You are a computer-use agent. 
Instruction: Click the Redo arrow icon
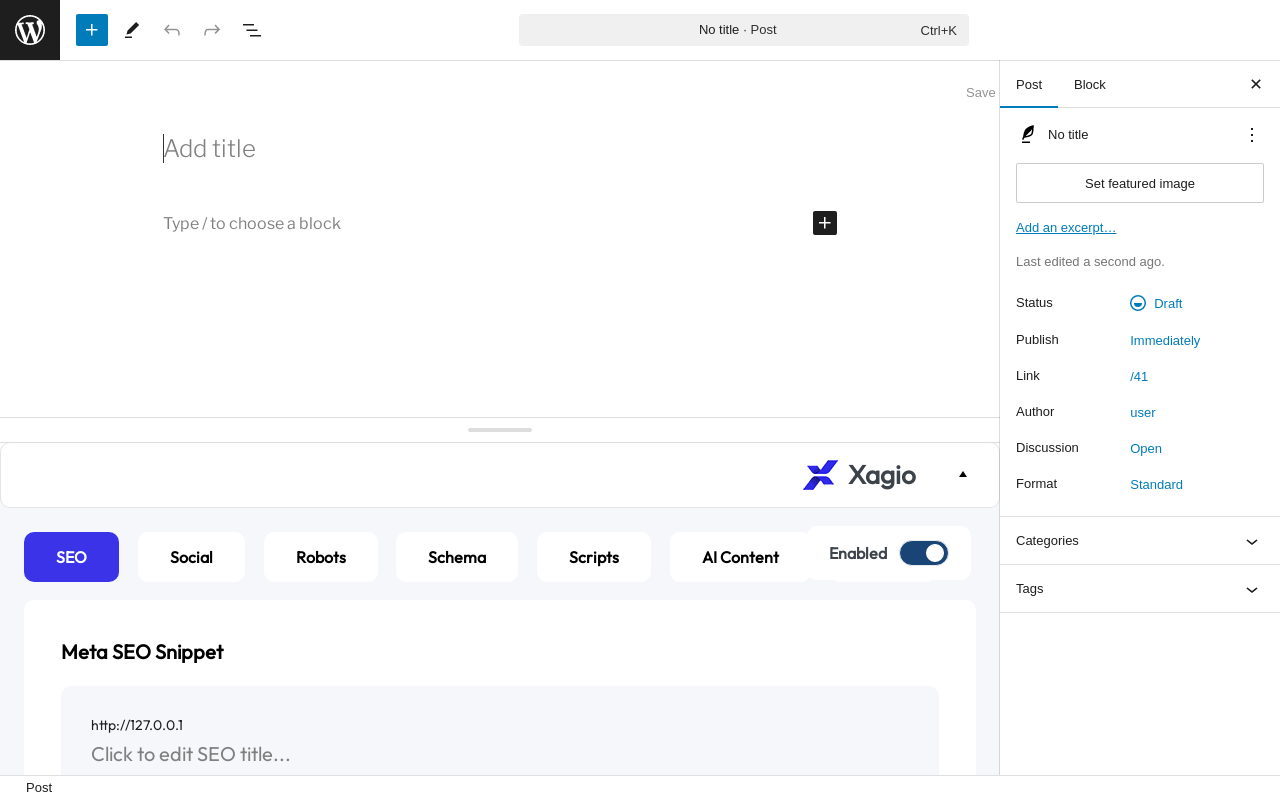tap(212, 30)
